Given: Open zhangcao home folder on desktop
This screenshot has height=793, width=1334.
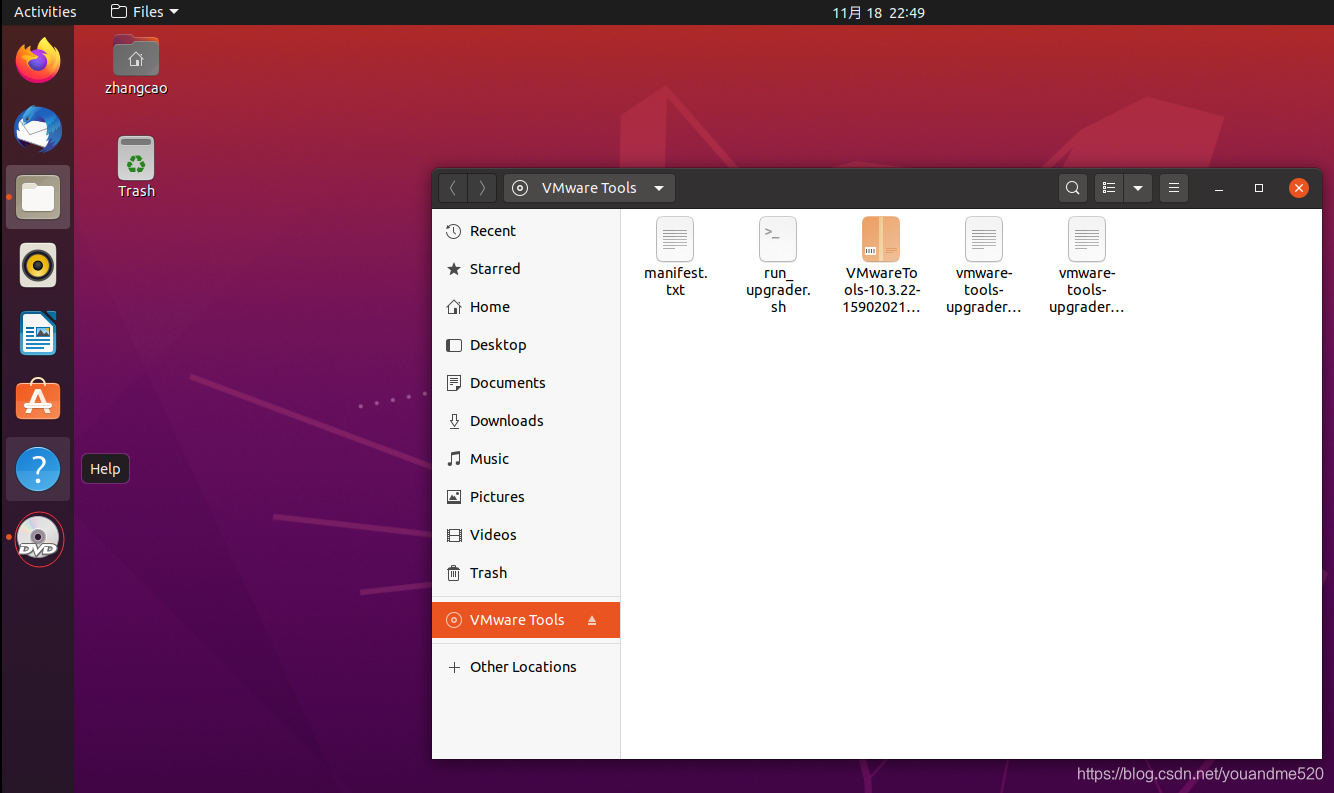Looking at the screenshot, I should point(136,65).
